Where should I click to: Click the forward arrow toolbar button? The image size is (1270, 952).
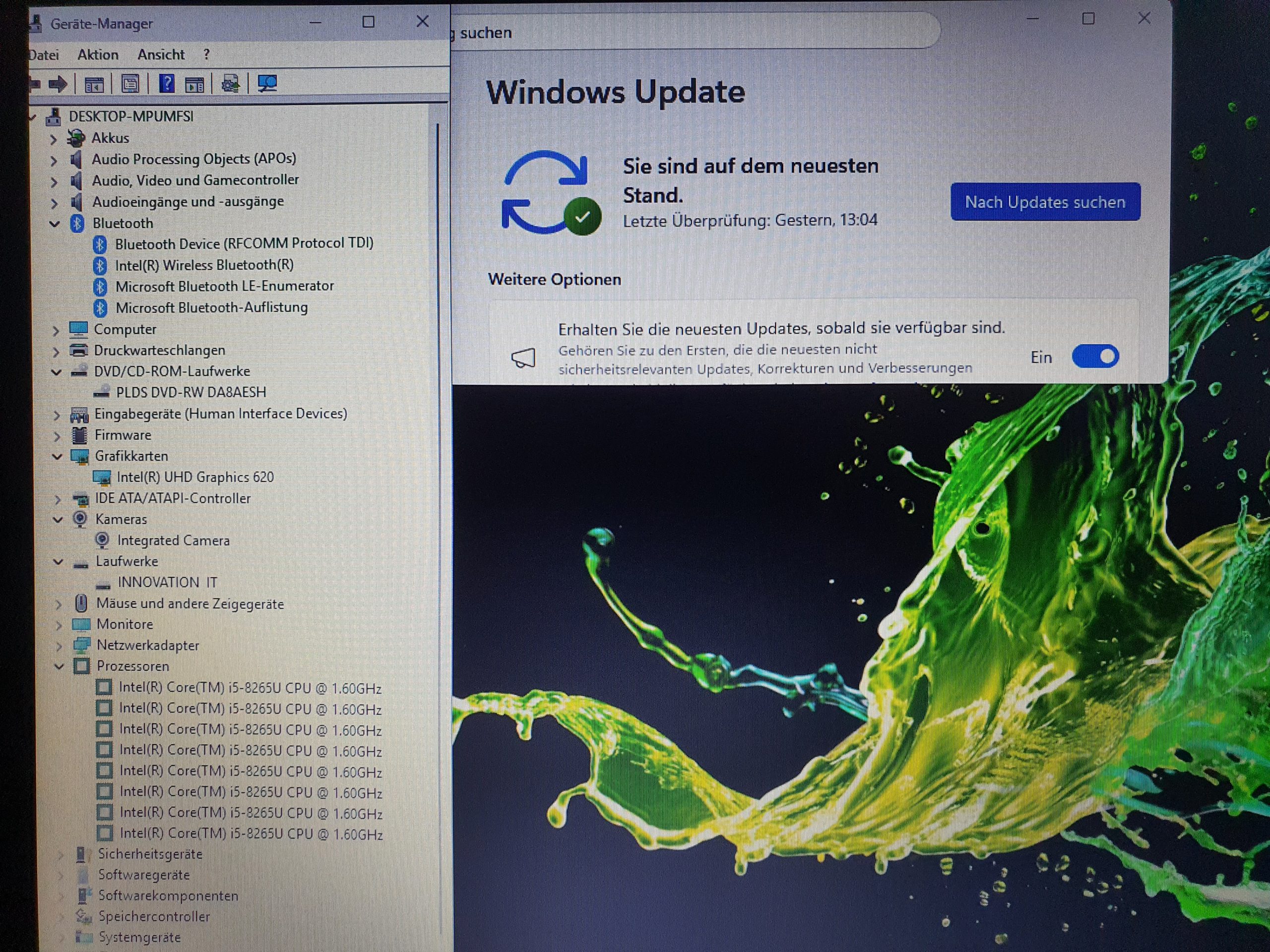[58, 85]
